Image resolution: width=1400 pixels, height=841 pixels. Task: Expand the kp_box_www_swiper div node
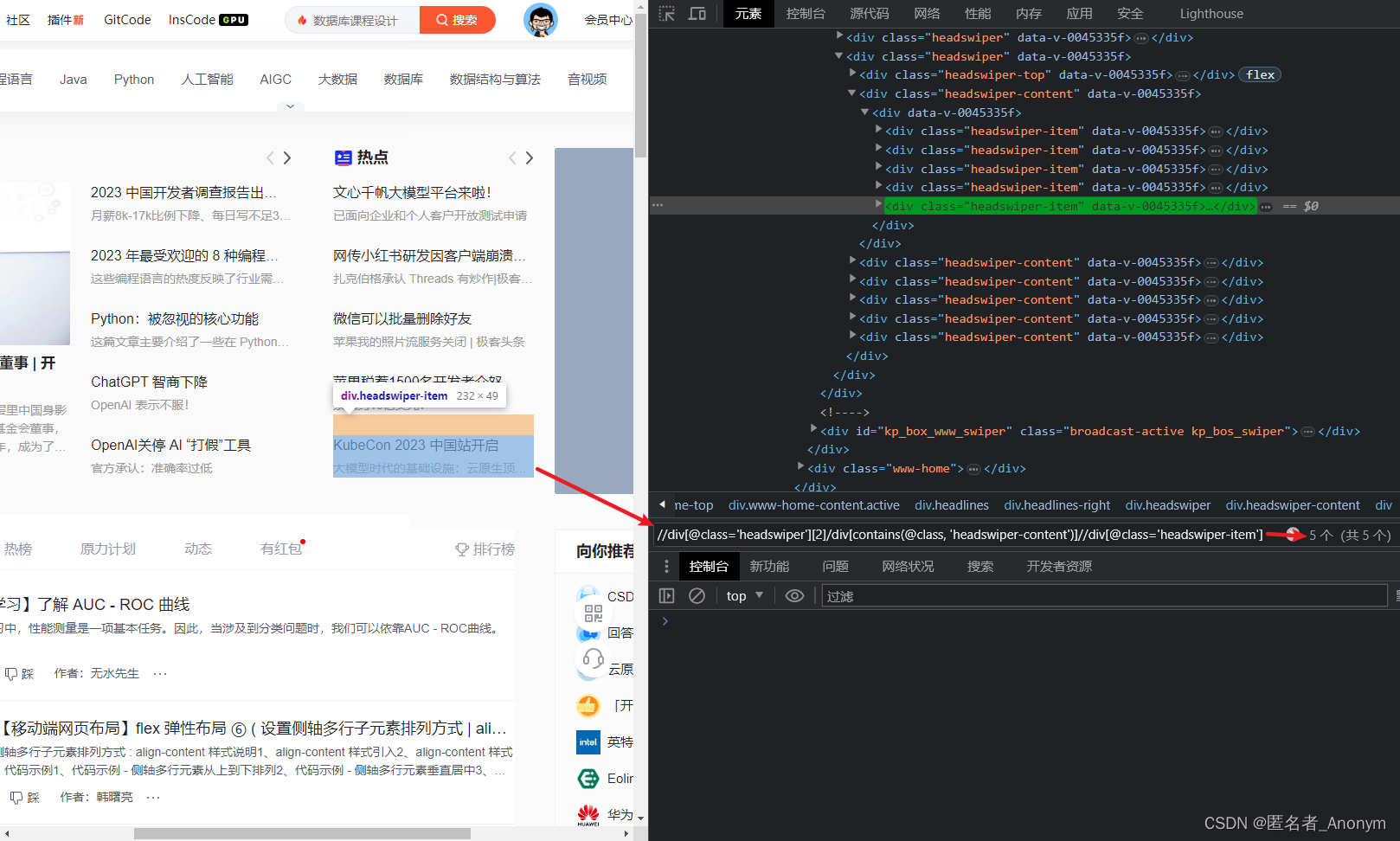pyautogui.click(x=813, y=430)
